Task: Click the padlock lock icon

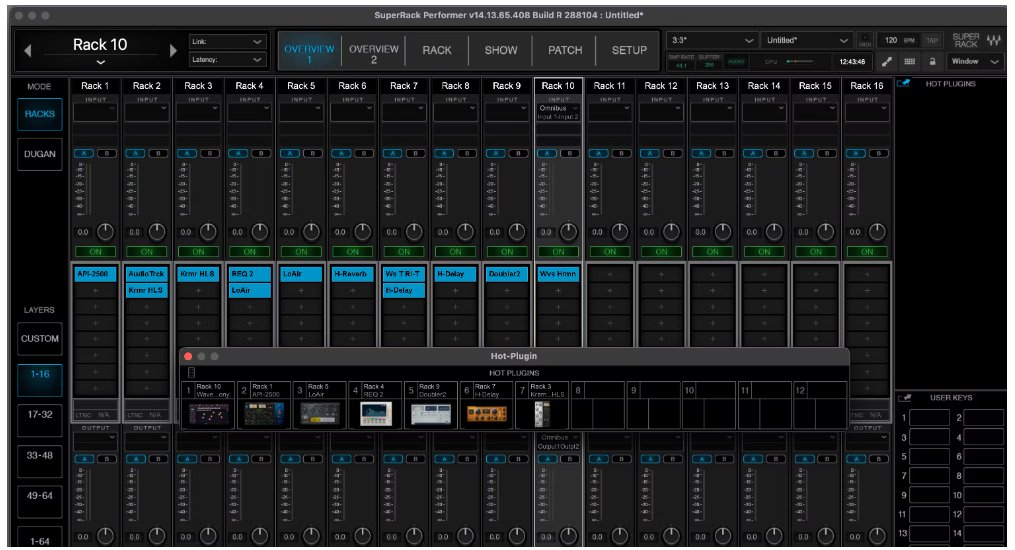Action: pos(932,61)
